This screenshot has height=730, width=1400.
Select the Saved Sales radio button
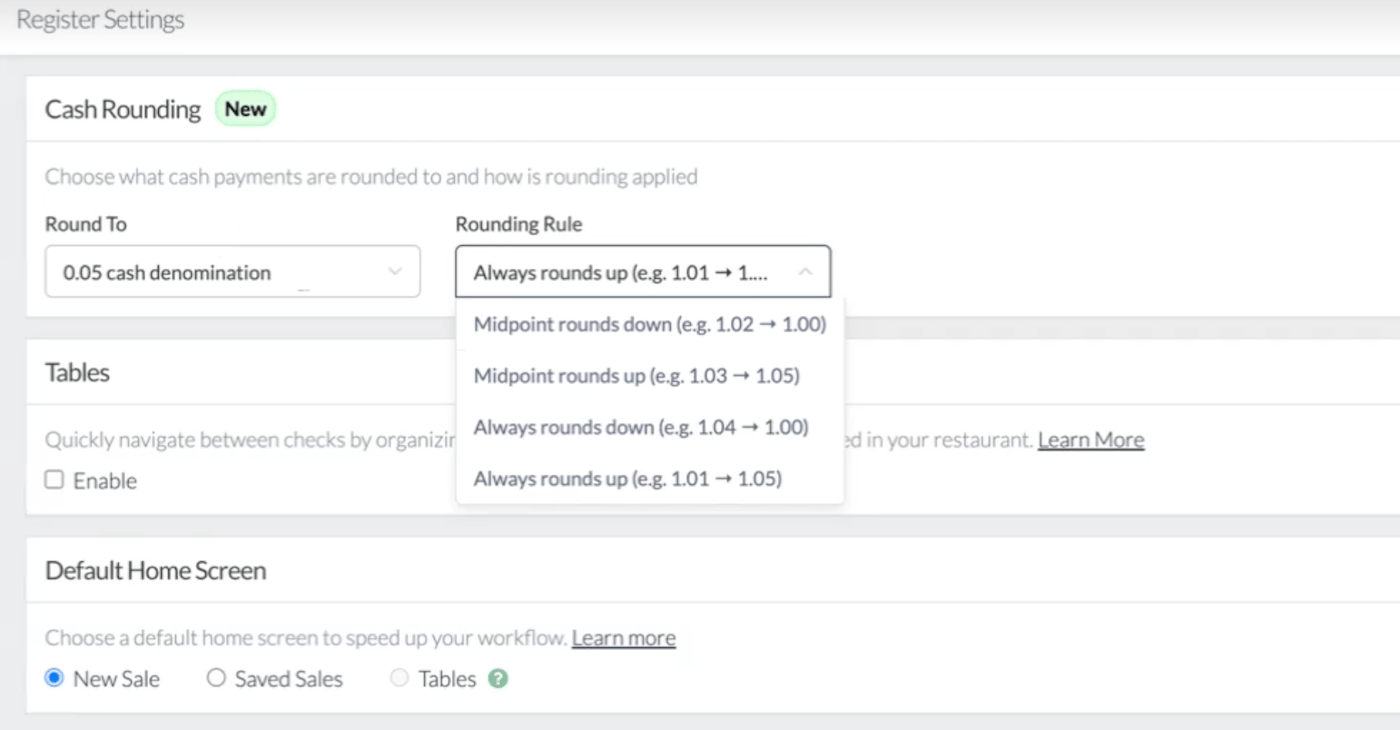(x=215, y=678)
